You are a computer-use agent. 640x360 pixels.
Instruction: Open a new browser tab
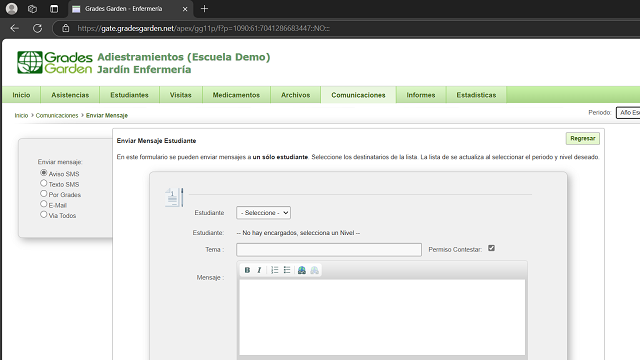pos(204,9)
